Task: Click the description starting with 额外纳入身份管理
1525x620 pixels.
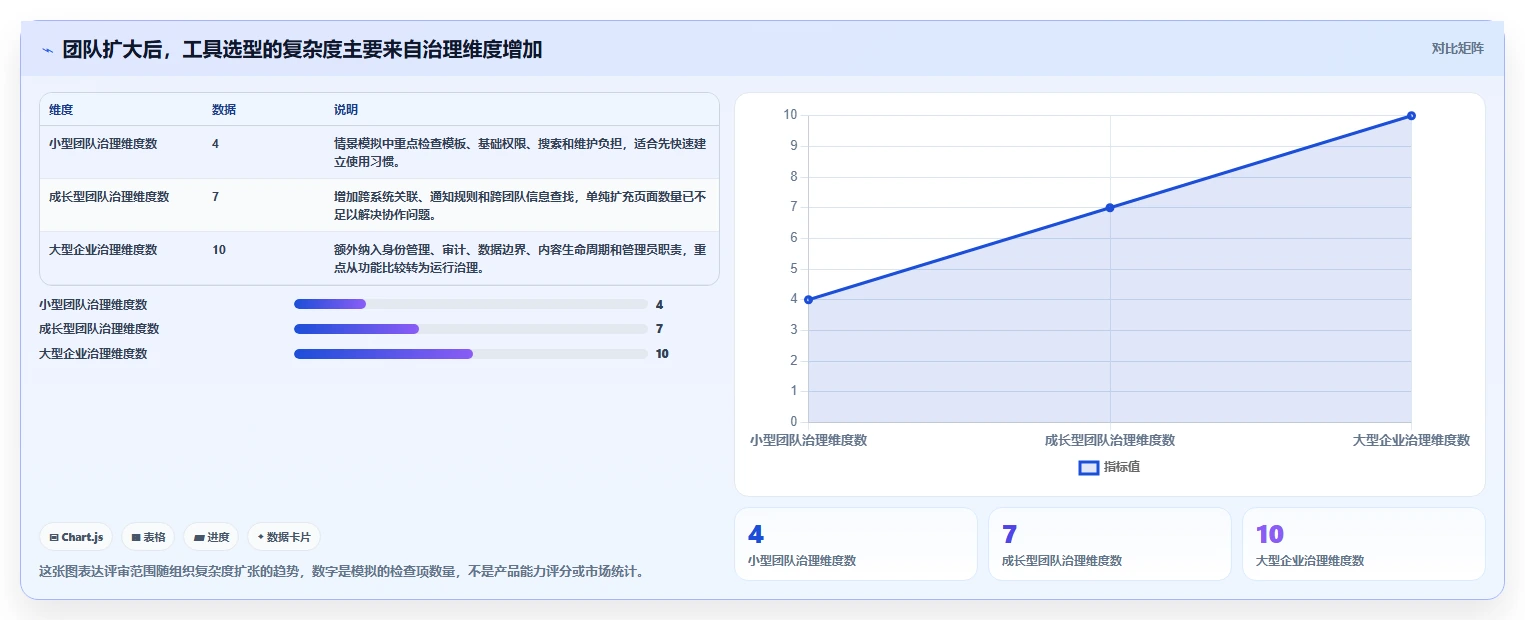Action: (520, 258)
